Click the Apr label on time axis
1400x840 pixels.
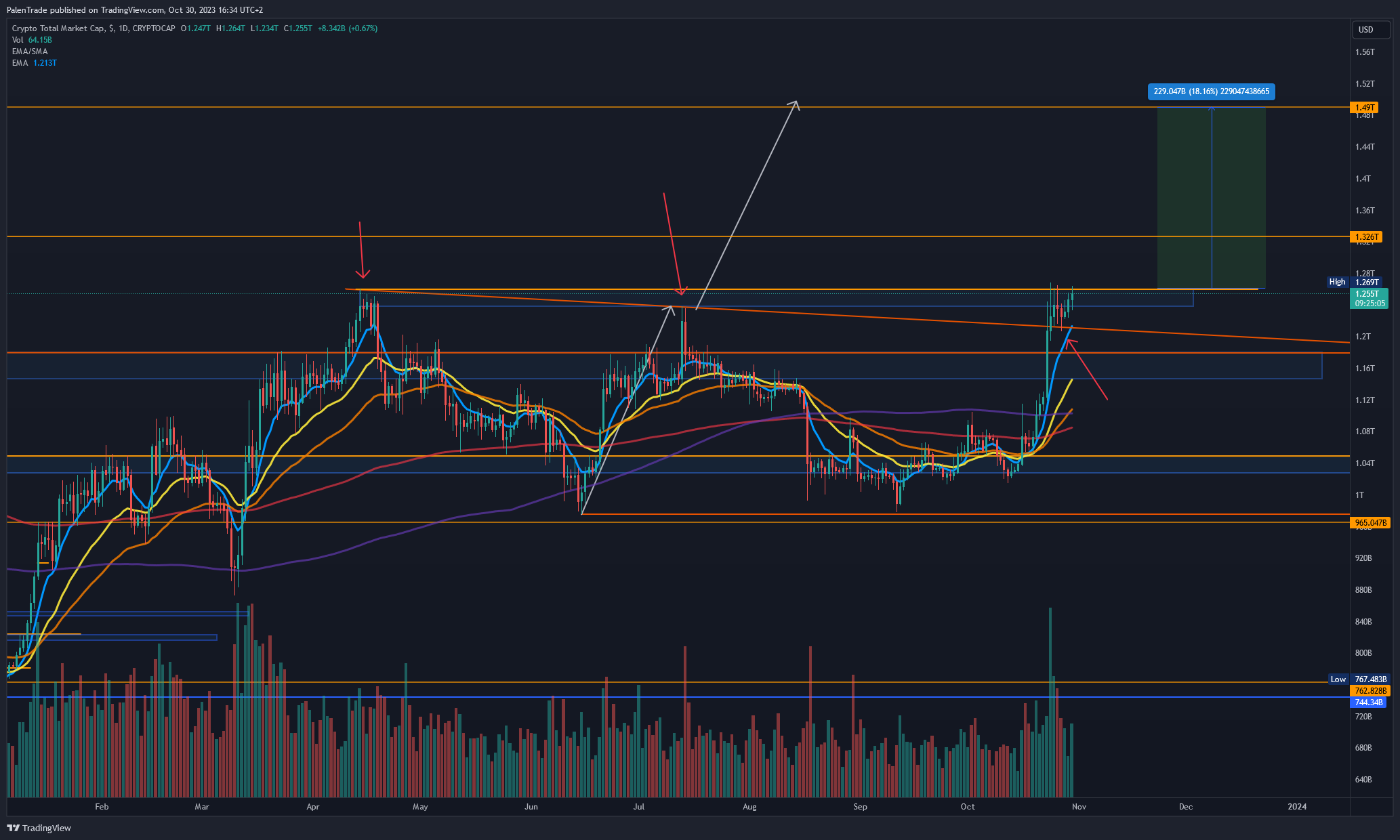[x=312, y=807]
